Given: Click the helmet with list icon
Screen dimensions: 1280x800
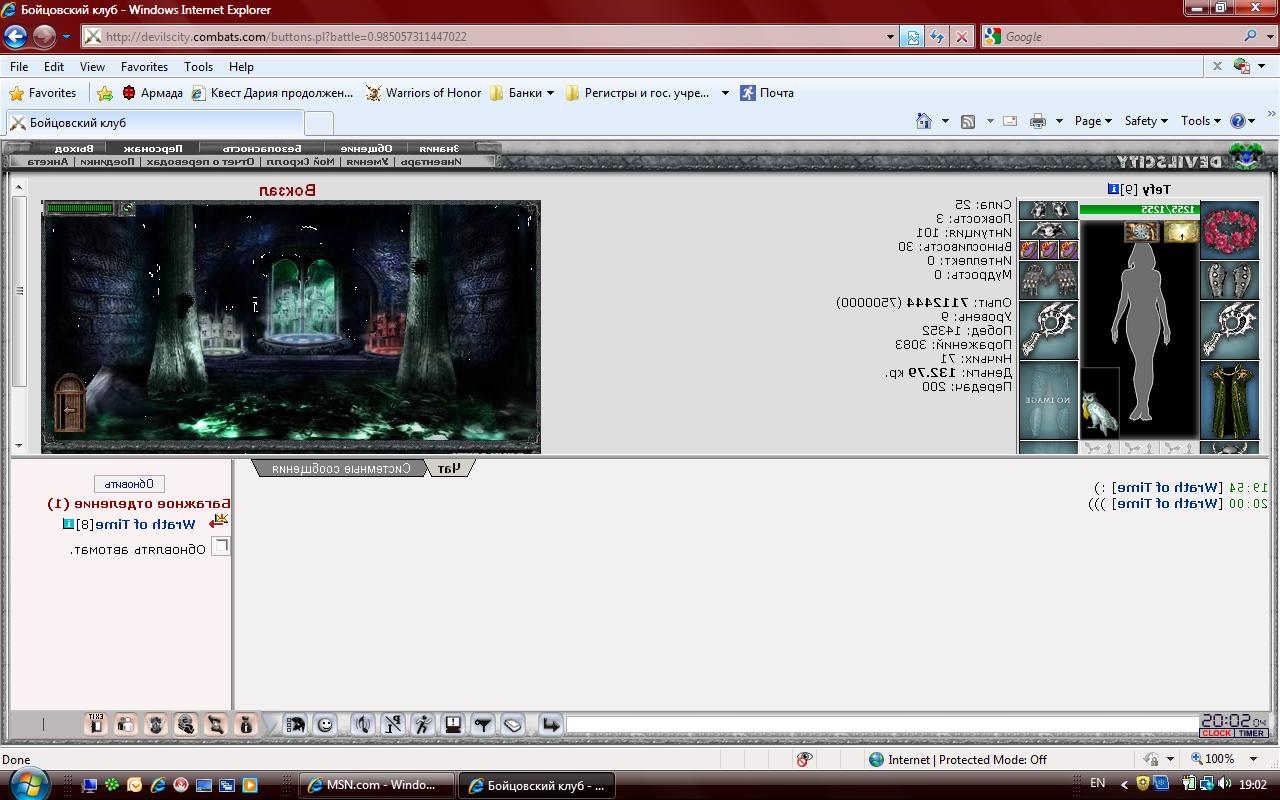Looking at the screenshot, I should click(x=295, y=724).
